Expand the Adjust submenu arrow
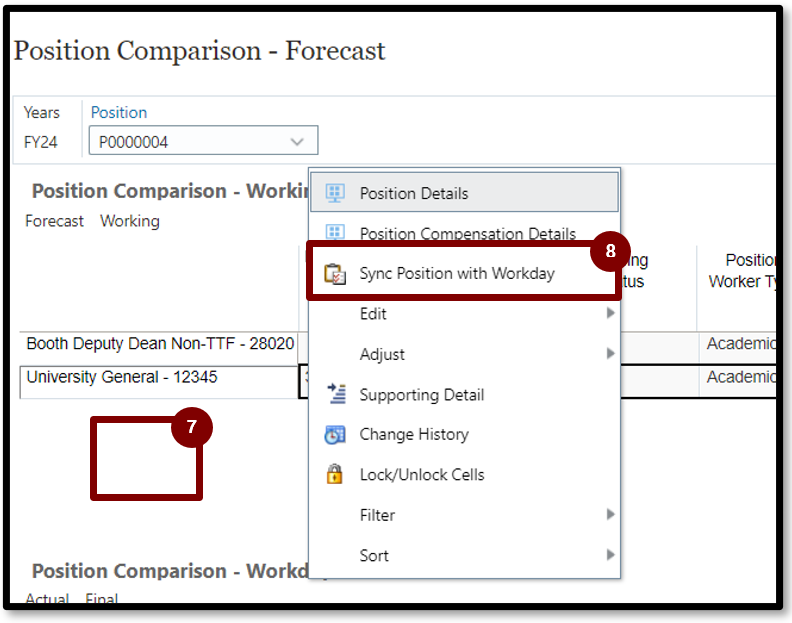 610,354
